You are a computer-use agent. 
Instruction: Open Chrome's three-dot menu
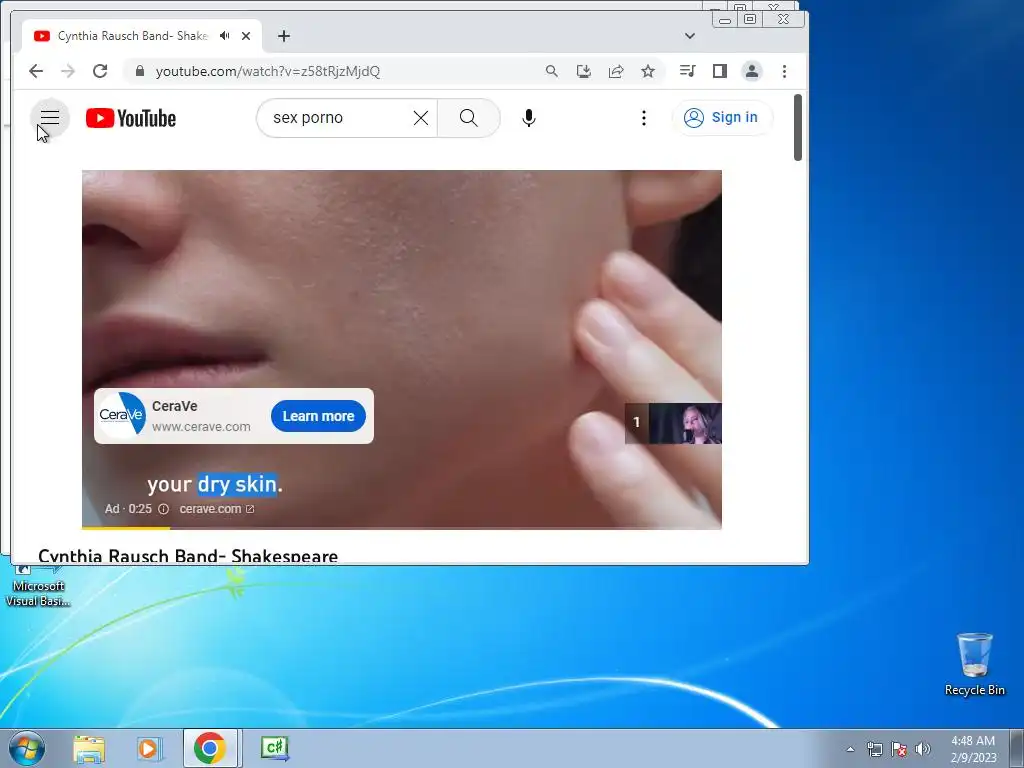click(784, 71)
